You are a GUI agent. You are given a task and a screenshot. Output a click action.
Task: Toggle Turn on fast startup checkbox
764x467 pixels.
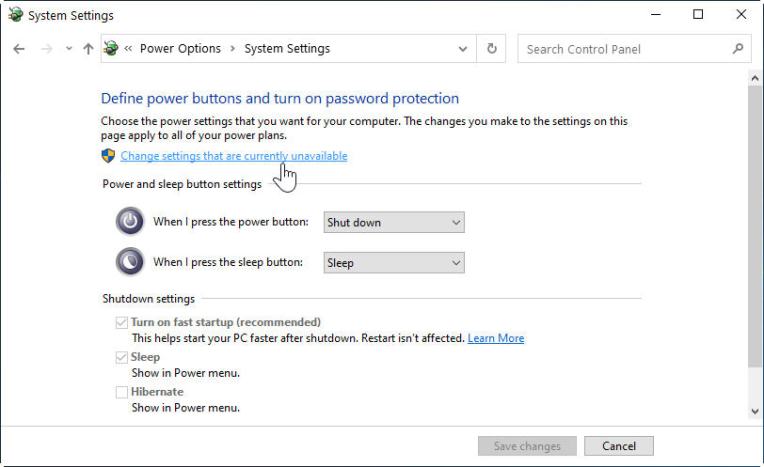[x=122, y=322]
